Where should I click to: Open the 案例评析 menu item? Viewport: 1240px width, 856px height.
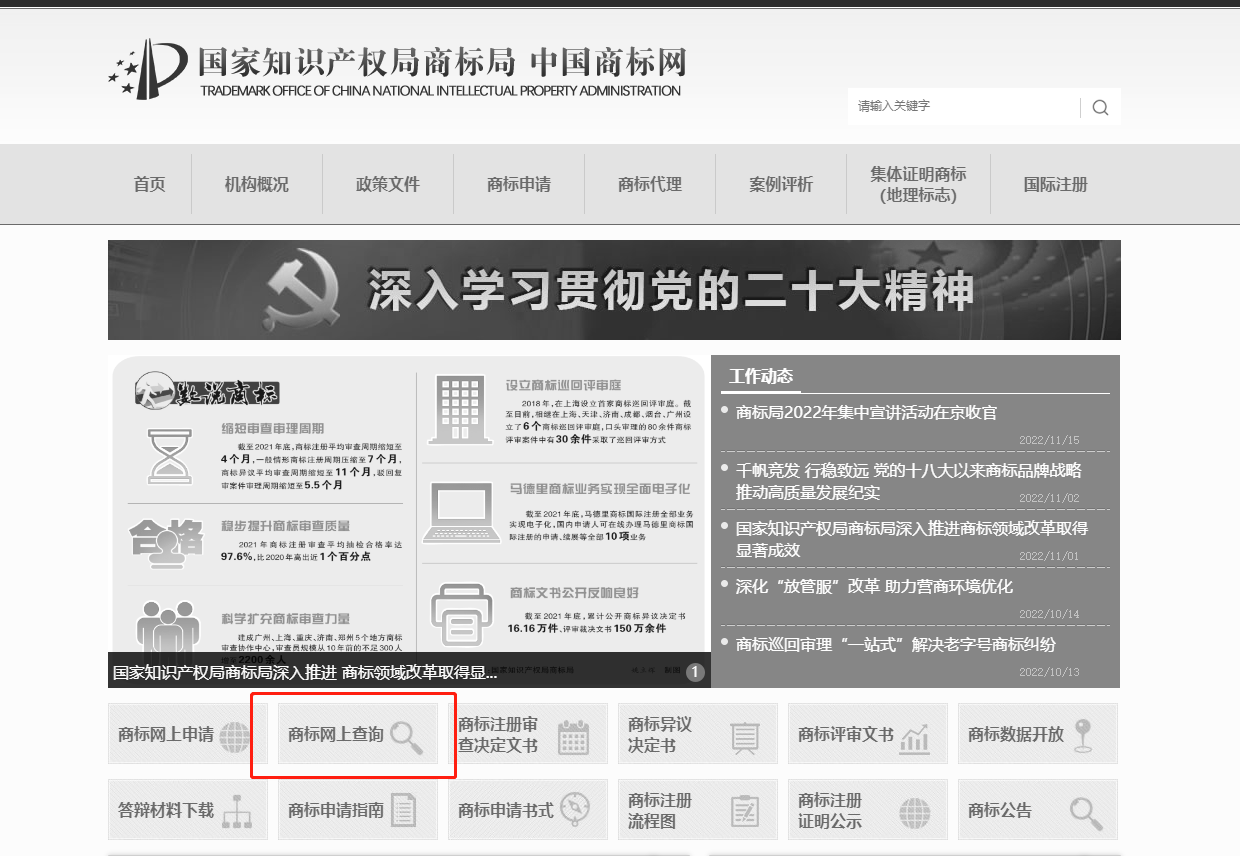point(780,184)
